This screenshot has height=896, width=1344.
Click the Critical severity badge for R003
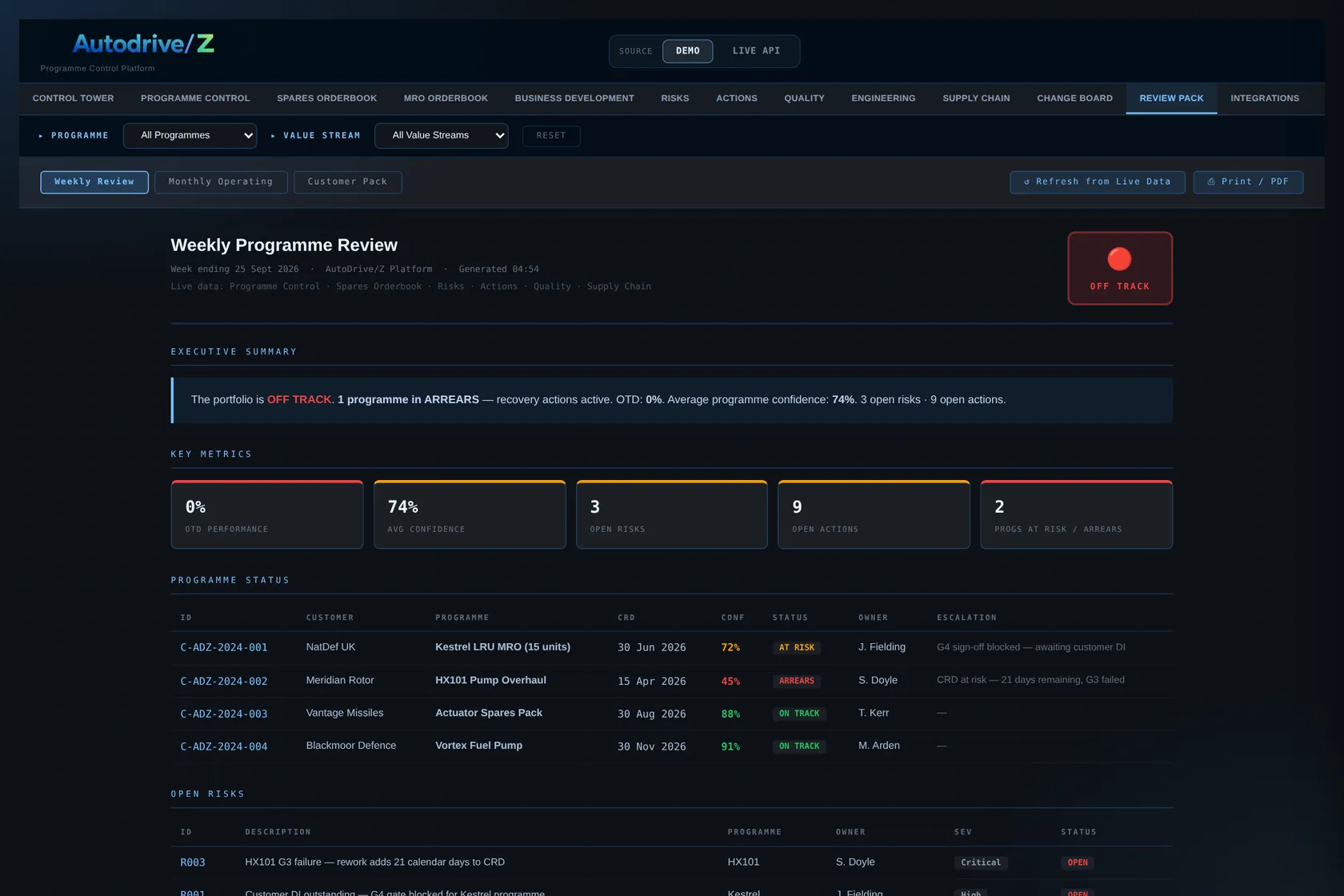(x=981, y=862)
